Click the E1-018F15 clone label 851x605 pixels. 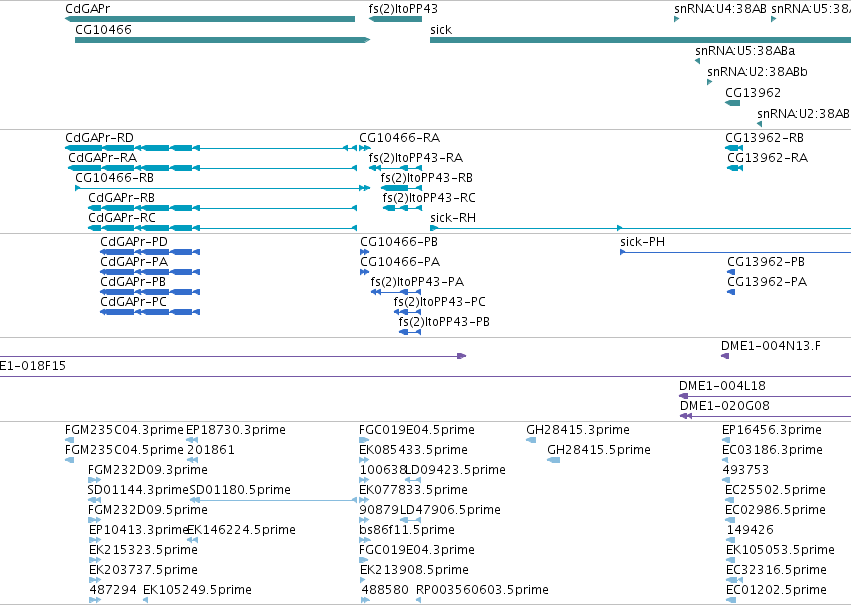pyautogui.click(x=33, y=366)
